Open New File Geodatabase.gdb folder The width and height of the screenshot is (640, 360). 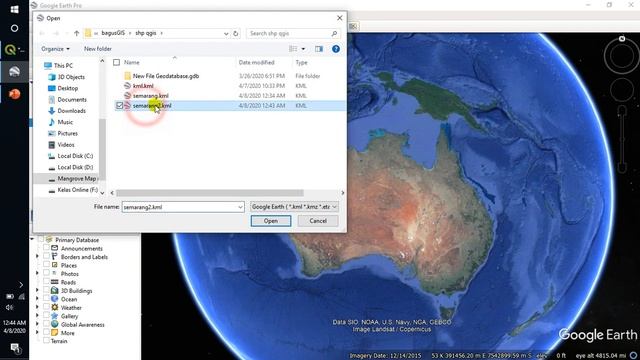click(x=166, y=76)
